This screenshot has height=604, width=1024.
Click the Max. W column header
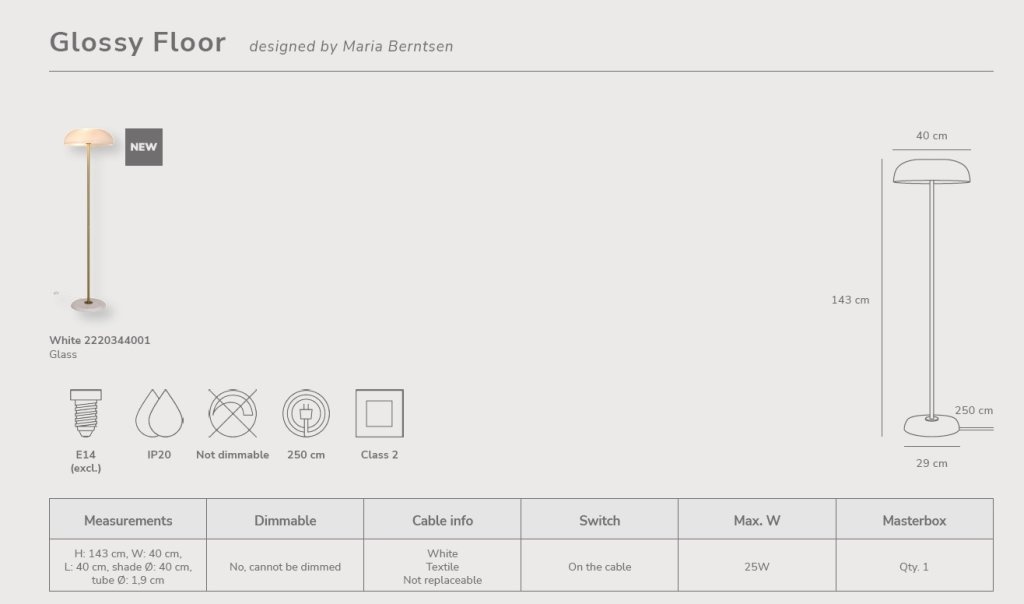(x=757, y=520)
